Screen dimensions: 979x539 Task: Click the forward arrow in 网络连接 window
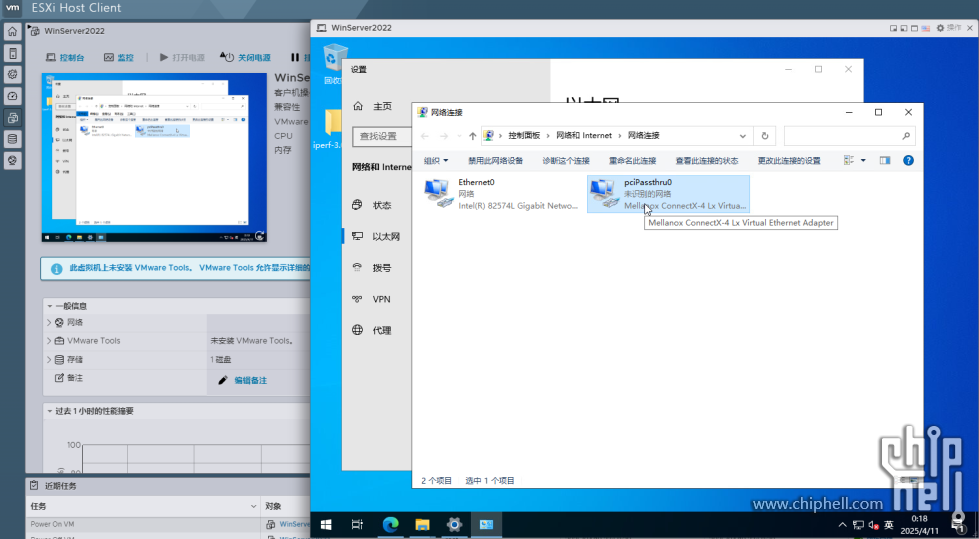pyautogui.click(x=444, y=136)
